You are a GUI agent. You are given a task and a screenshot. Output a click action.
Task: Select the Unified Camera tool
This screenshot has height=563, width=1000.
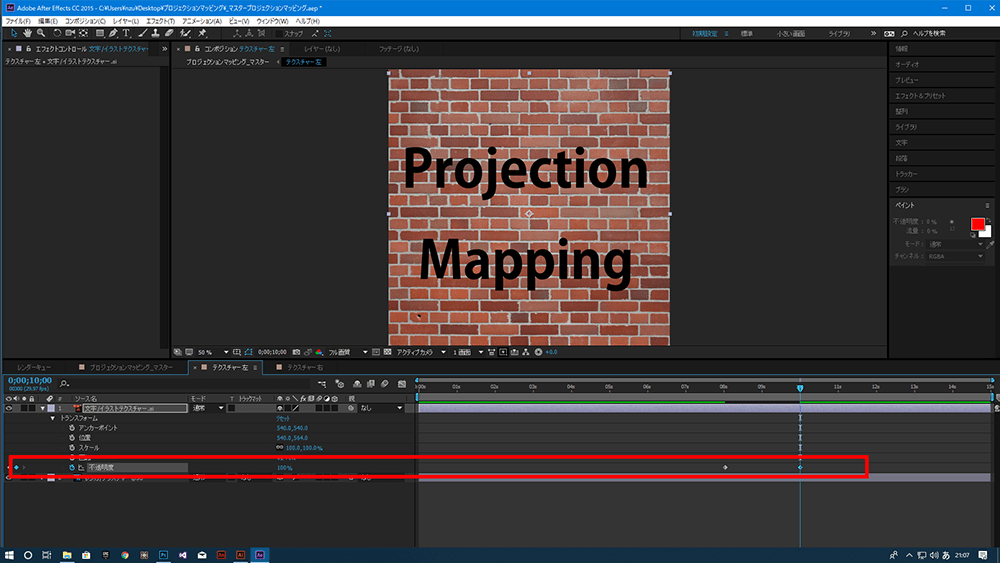click(70, 33)
